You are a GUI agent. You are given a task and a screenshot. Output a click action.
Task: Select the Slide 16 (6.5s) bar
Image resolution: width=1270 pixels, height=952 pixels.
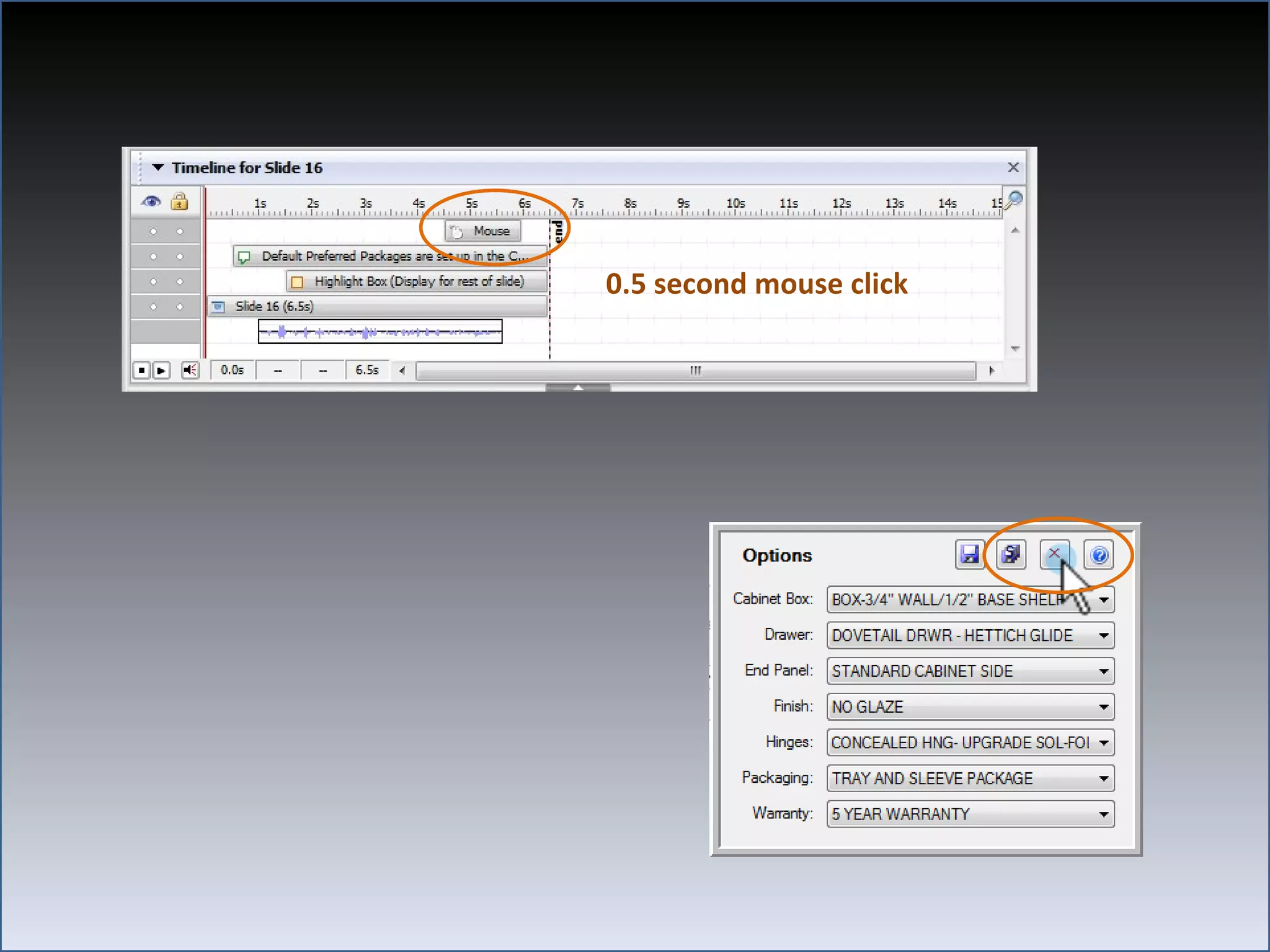click(x=377, y=306)
